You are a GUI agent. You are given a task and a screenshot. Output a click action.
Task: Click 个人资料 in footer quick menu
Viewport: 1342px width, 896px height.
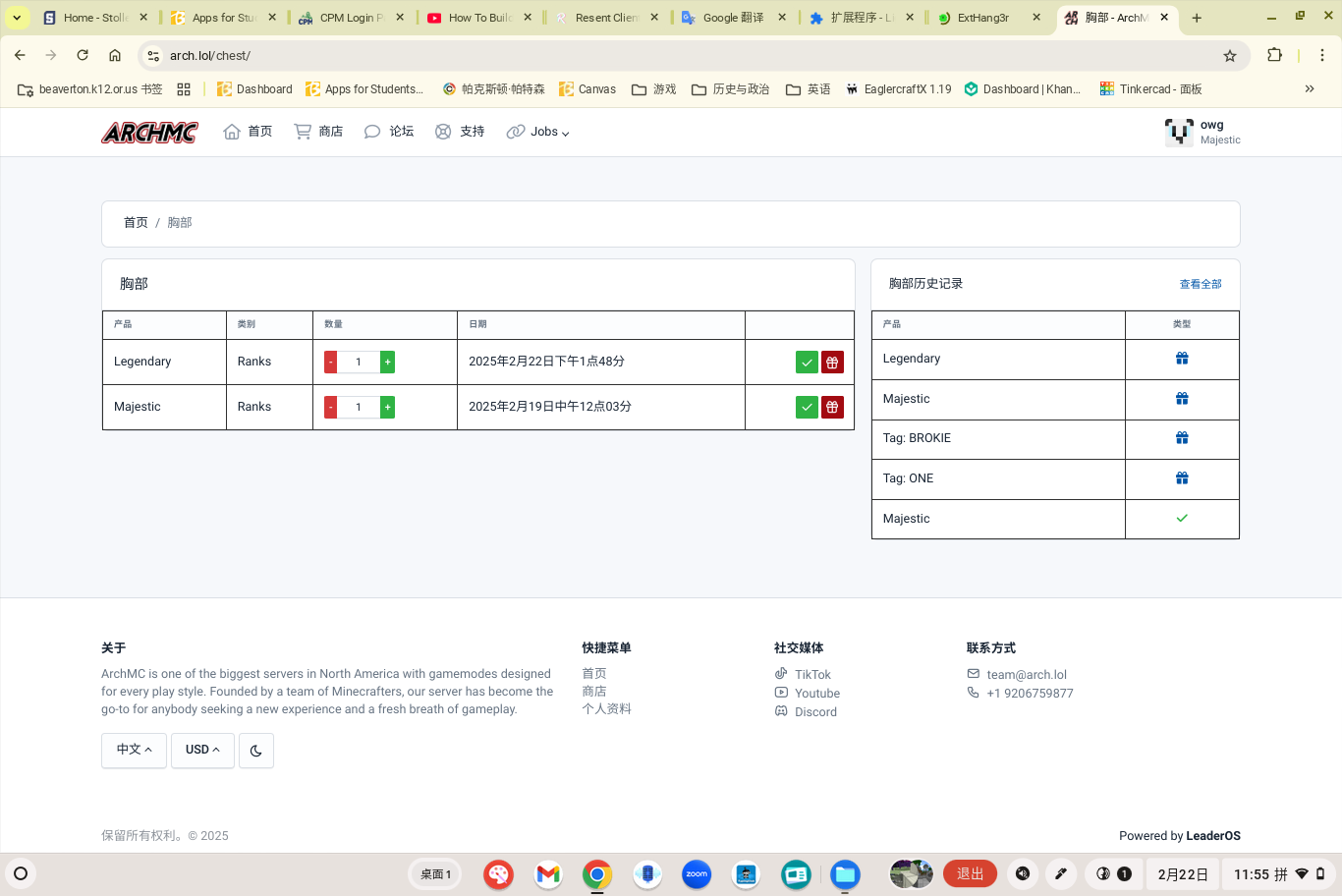(x=606, y=709)
